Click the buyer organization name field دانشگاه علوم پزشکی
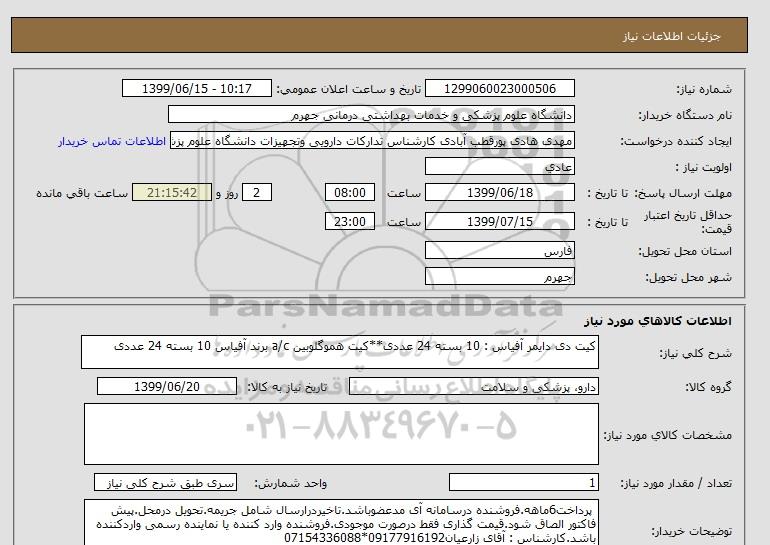This screenshot has height=545, width=770. point(371,114)
